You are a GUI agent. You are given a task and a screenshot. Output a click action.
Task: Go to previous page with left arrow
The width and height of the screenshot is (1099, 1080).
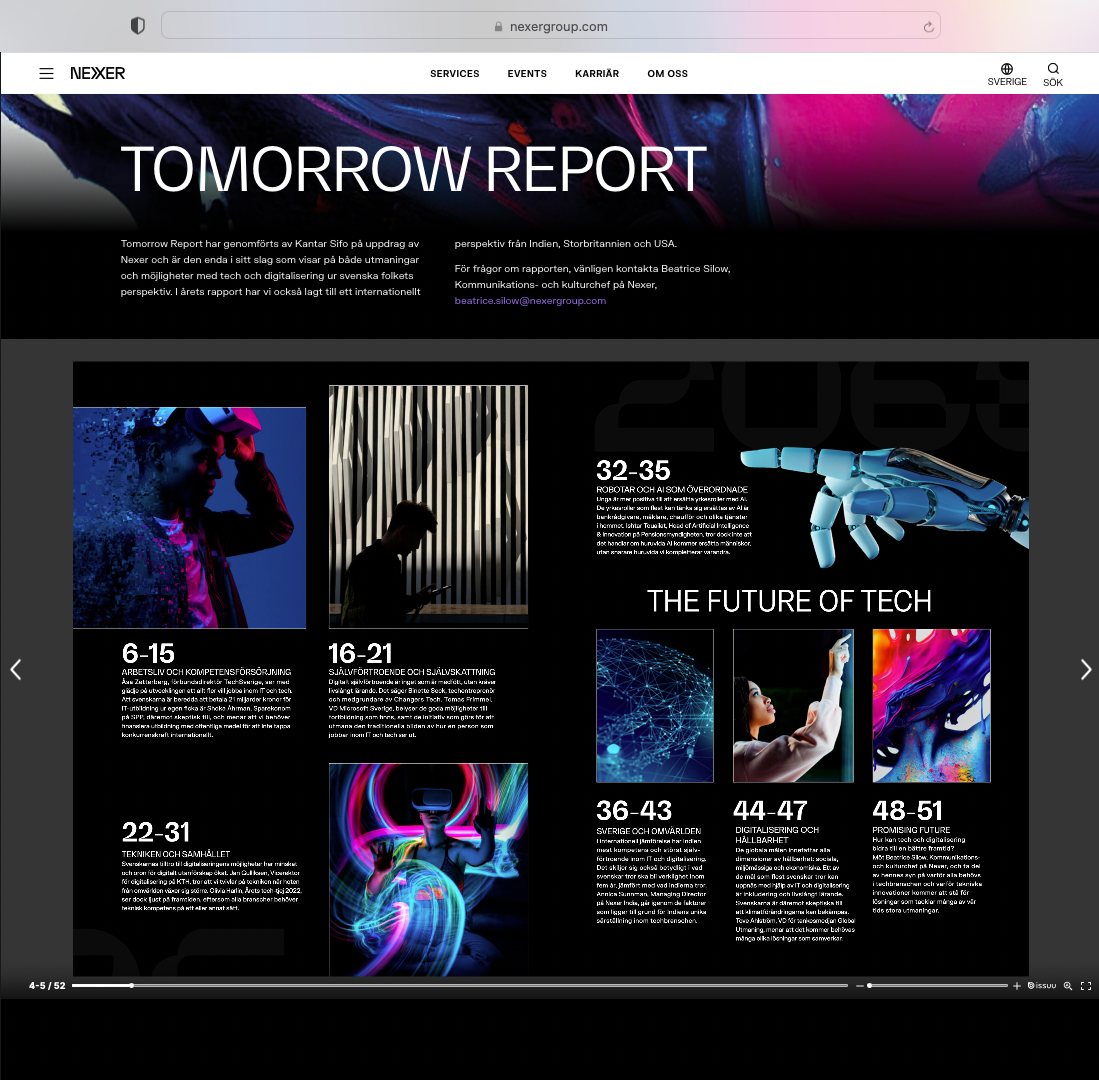15,669
